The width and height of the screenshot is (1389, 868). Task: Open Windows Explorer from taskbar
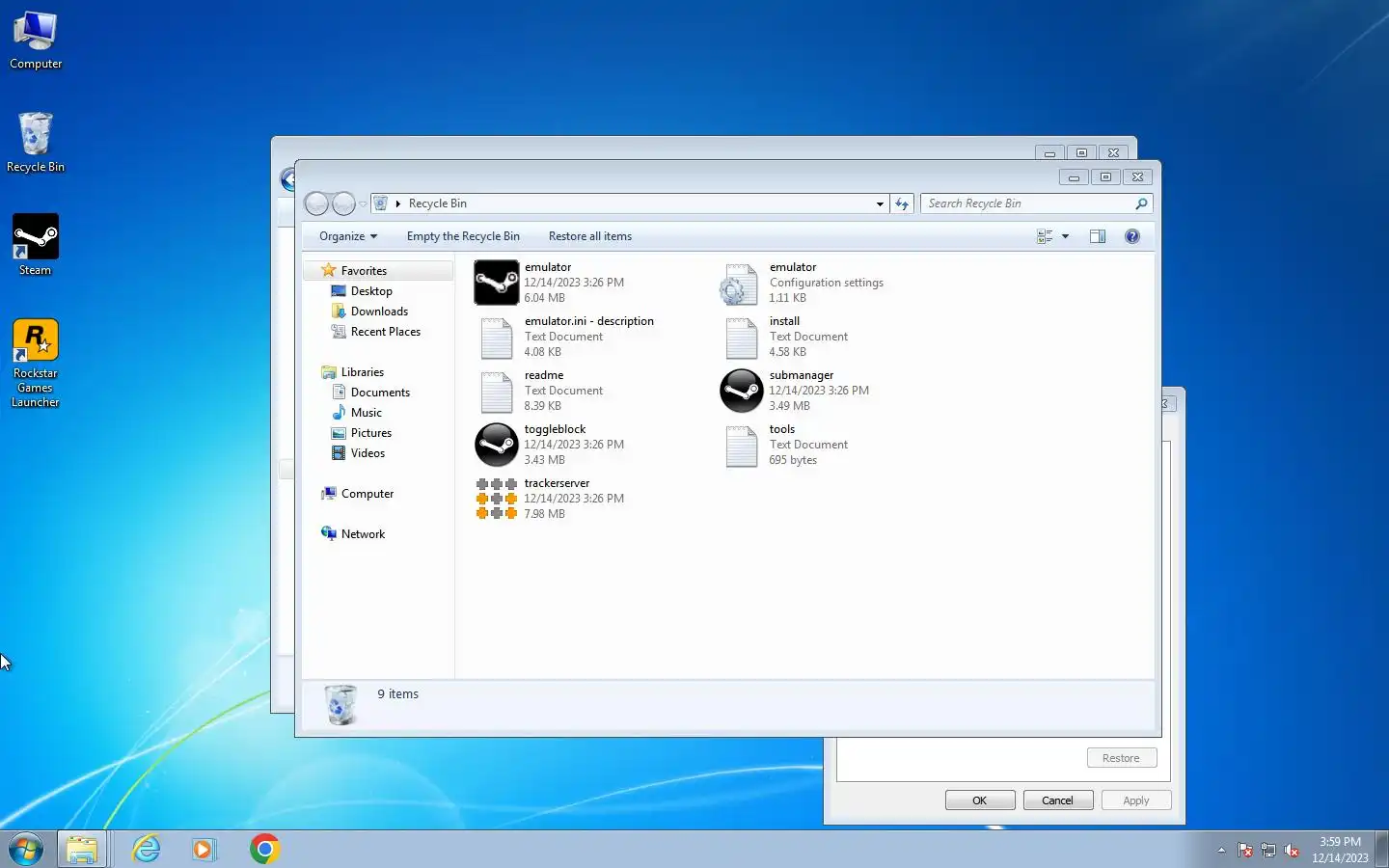(x=83, y=849)
